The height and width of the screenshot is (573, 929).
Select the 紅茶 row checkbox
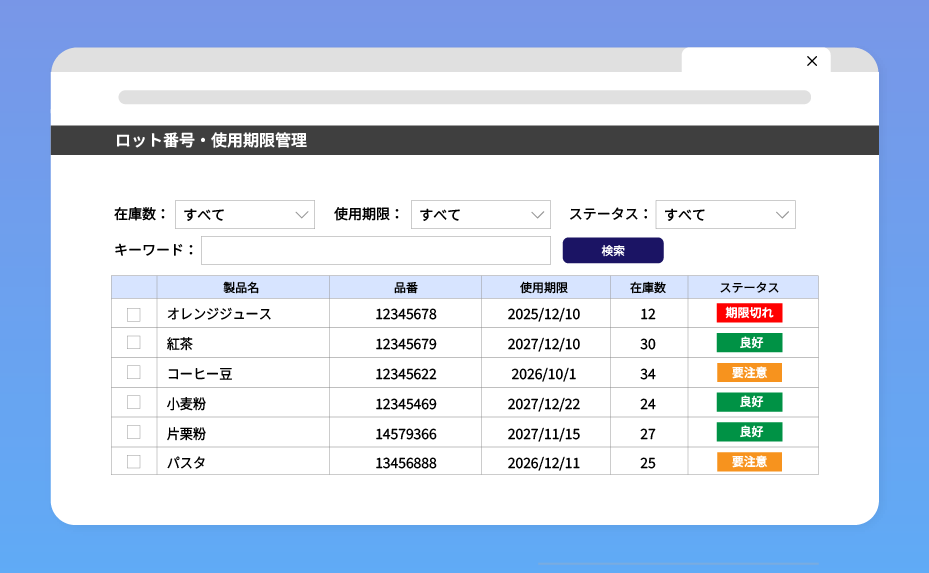[x=134, y=343]
